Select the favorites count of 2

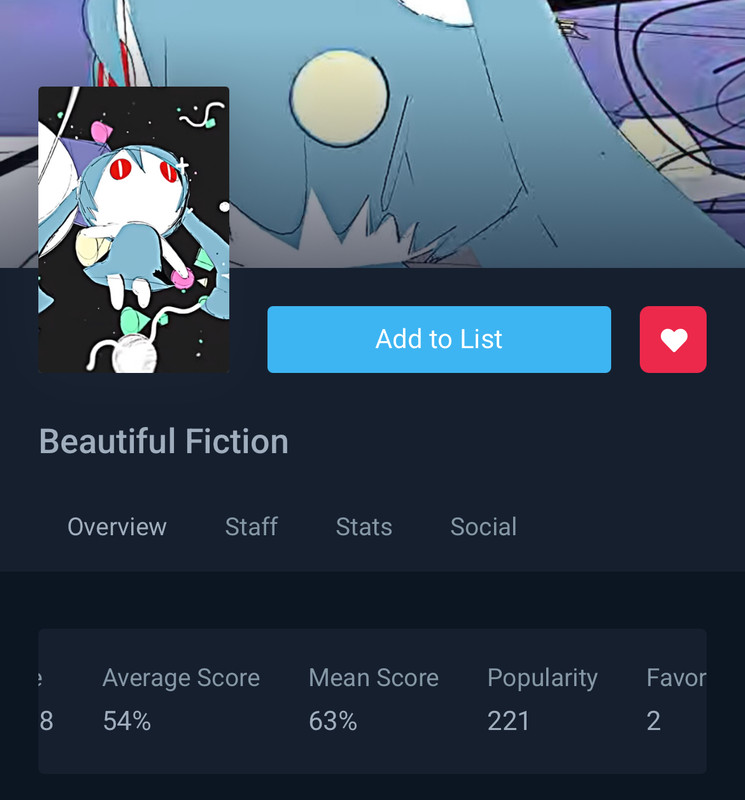654,721
